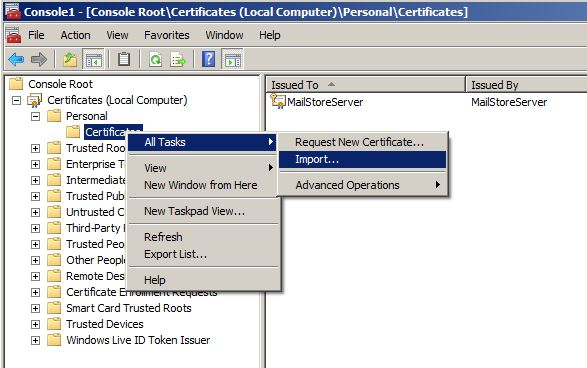Expand the Windows Live ID Token Issuer node
Image resolution: width=587 pixels, height=368 pixels.
pos(35,340)
